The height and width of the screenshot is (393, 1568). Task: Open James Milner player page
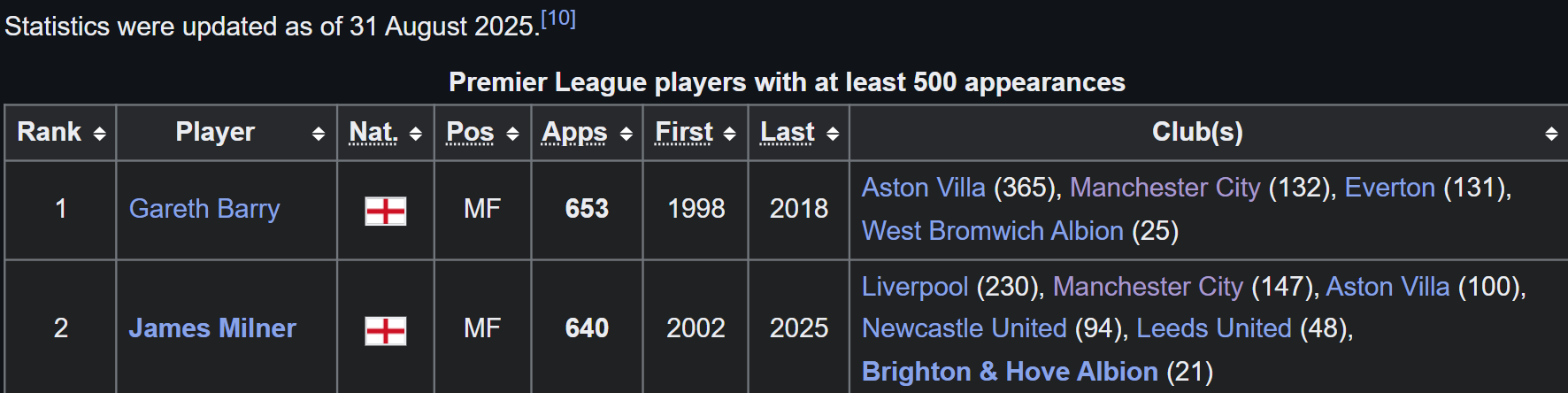(212, 328)
